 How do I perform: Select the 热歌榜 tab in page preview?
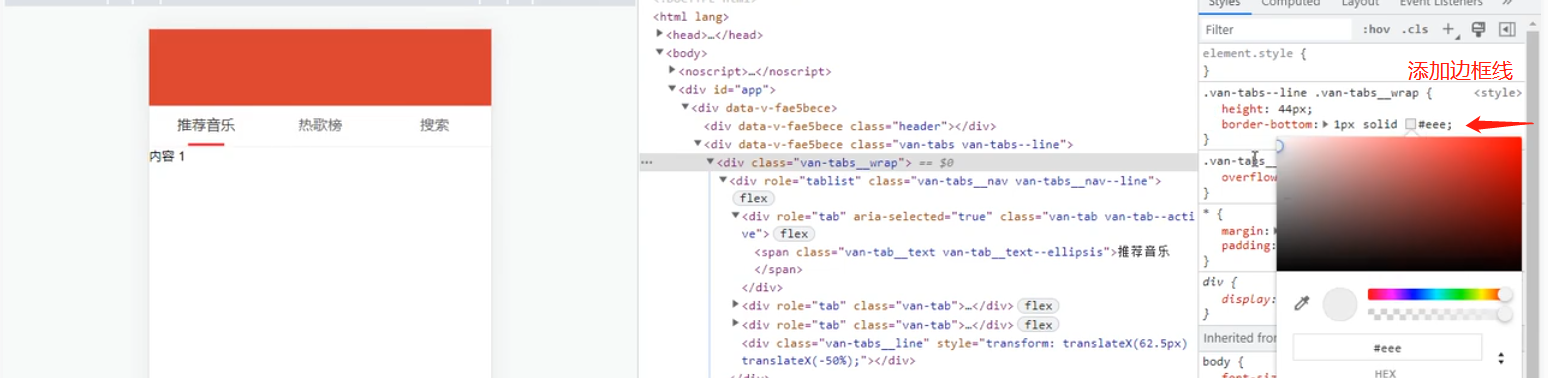pyautogui.click(x=320, y=125)
